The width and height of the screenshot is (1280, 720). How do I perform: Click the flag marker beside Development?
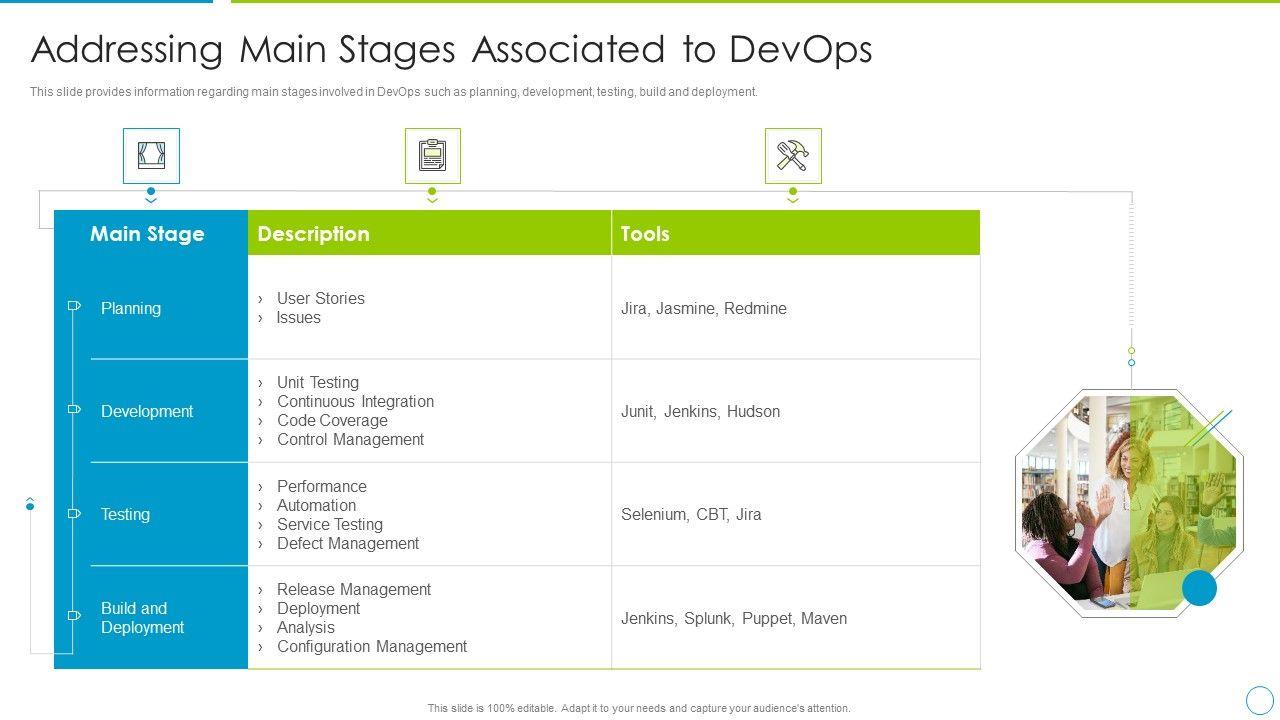click(74, 409)
